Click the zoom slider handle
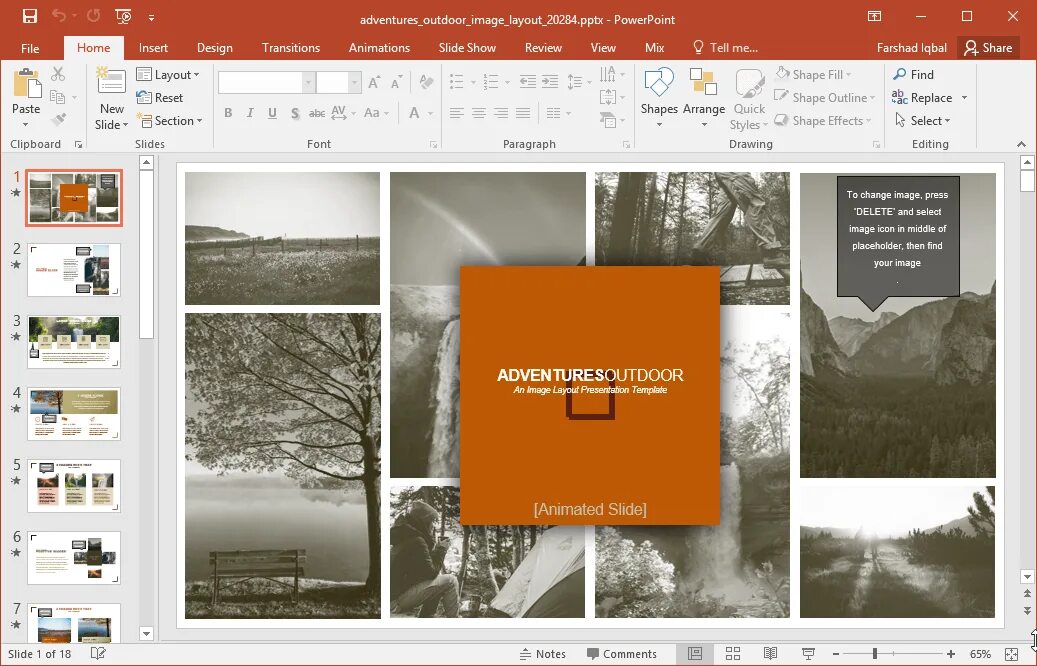1037x666 pixels. coord(874,653)
